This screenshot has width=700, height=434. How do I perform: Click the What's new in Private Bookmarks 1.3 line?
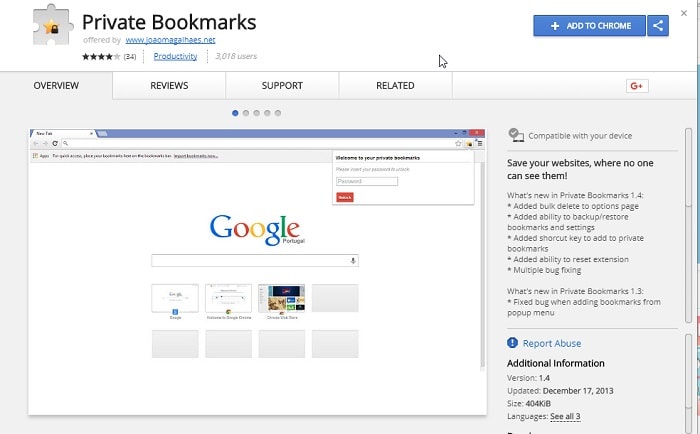575,291
